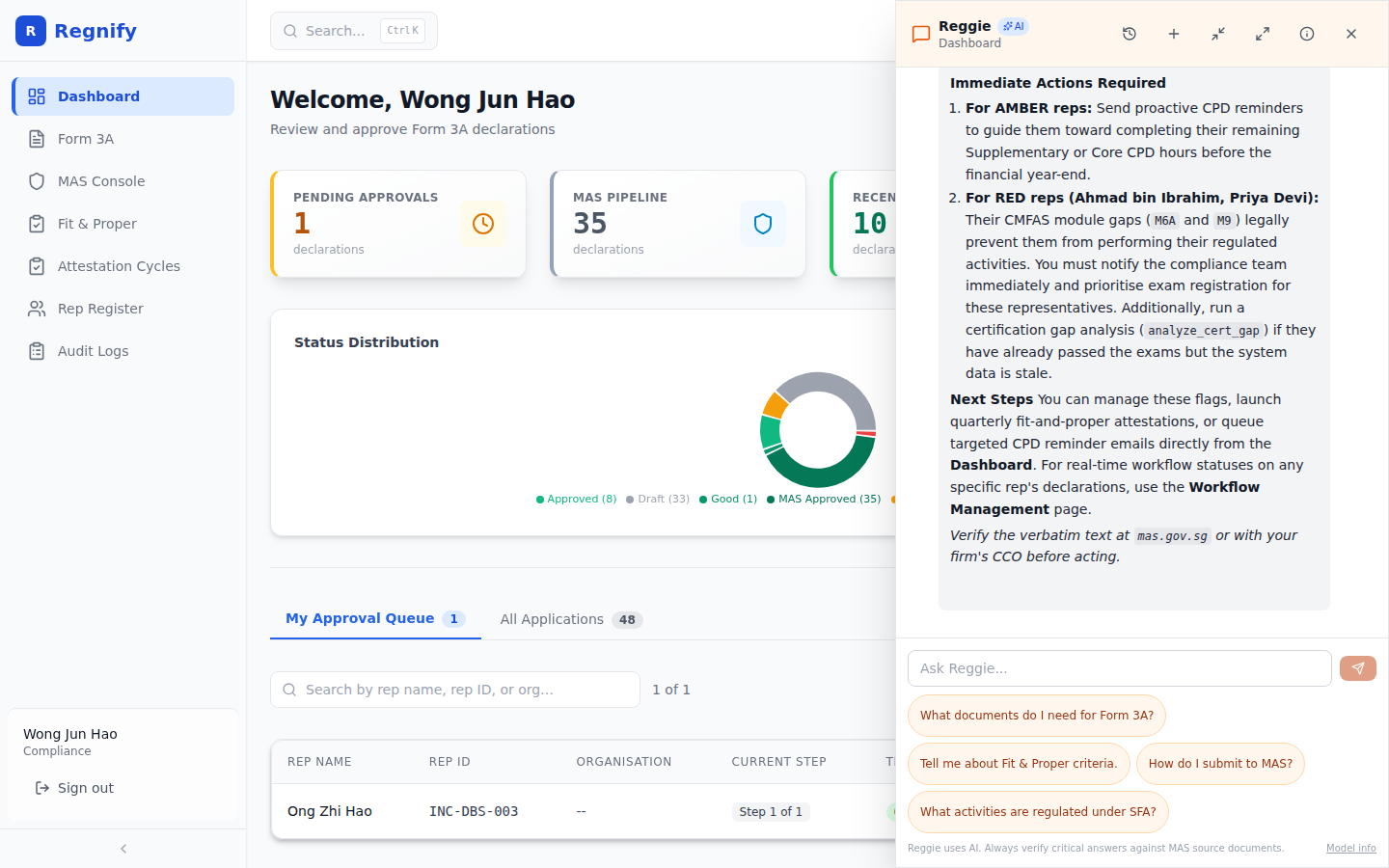Image resolution: width=1389 pixels, height=868 pixels.
Task: Open Ong Zhi Hao row
Action: click(x=584, y=811)
